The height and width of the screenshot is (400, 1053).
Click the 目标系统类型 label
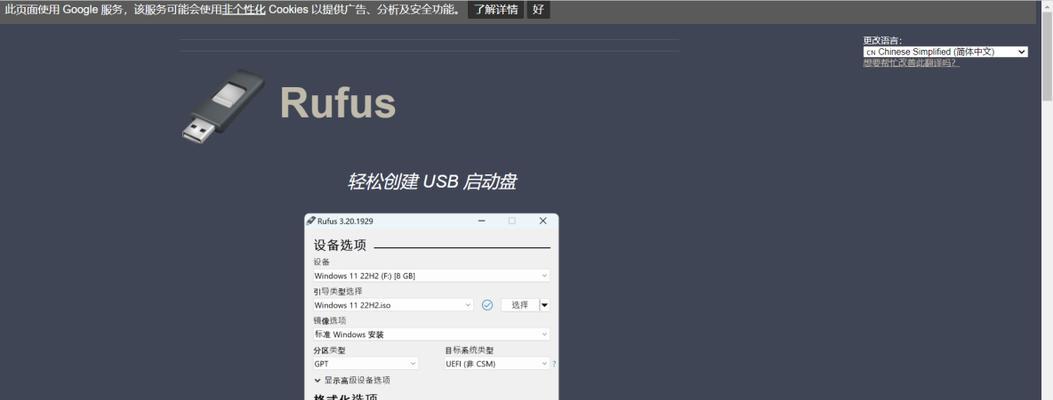pos(469,350)
